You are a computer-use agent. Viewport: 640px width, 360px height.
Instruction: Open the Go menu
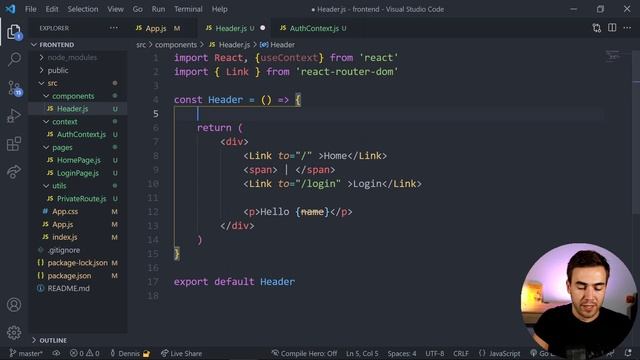pos(138,9)
